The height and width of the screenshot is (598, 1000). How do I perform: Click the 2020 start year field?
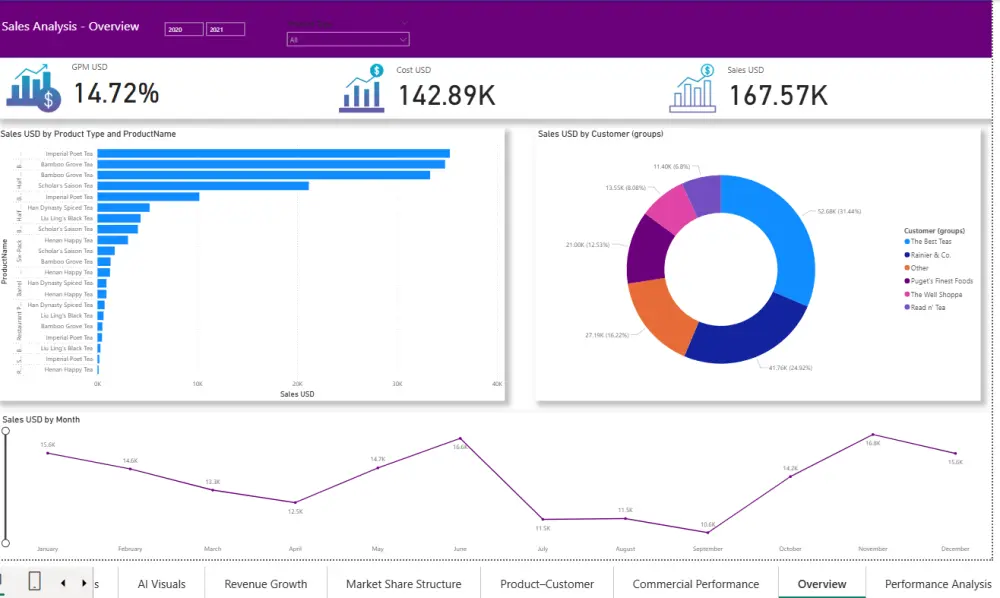184,29
